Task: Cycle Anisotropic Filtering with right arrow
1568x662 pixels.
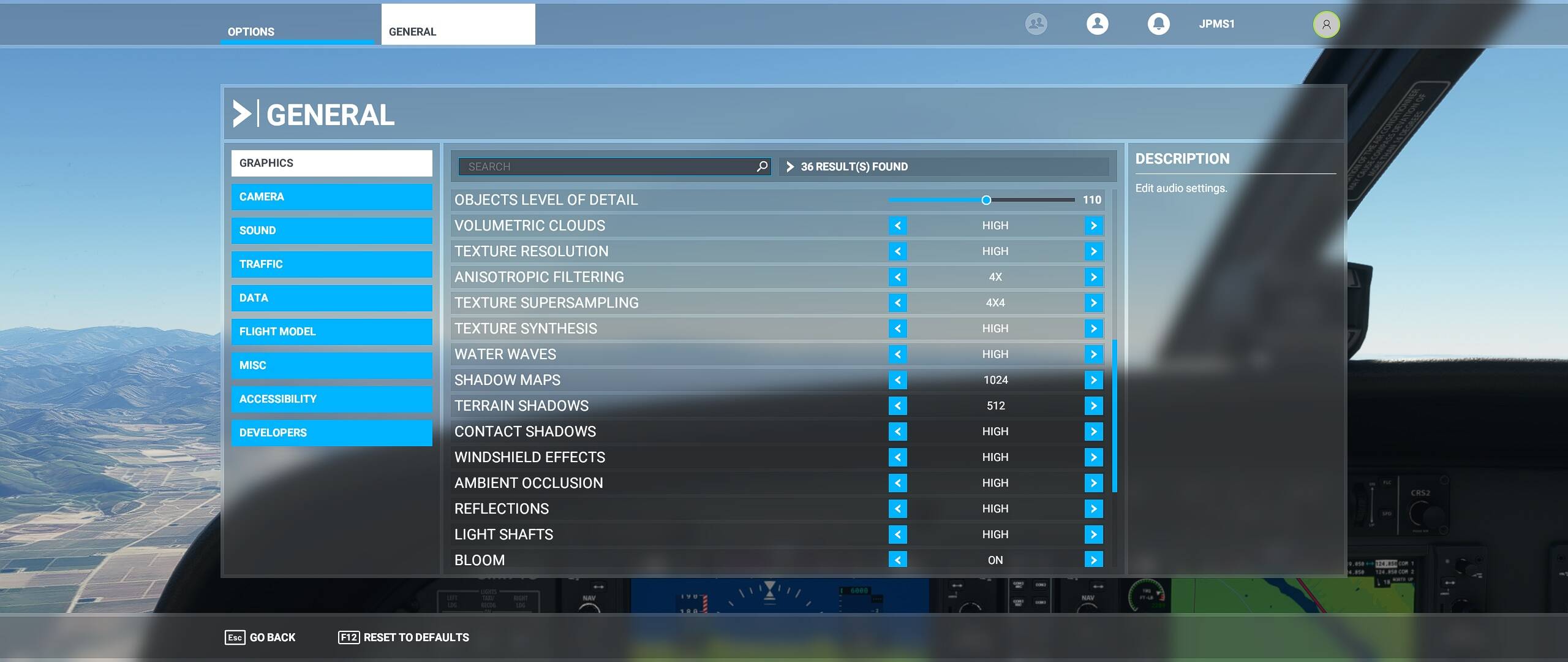Action: (x=1093, y=277)
